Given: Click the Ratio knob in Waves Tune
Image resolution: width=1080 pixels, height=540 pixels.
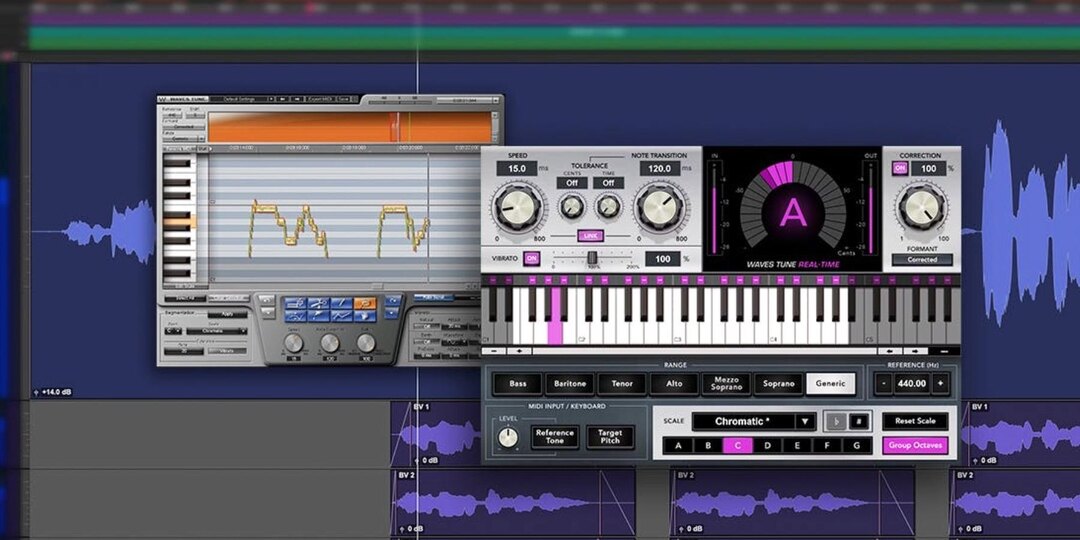Looking at the screenshot, I should point(366,343).
